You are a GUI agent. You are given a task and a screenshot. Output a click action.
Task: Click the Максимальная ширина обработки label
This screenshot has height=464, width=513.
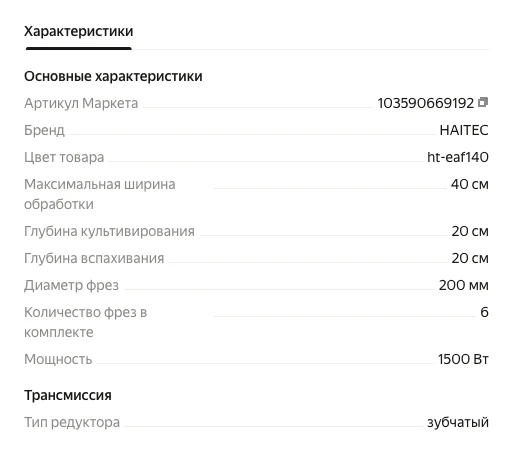100,194
